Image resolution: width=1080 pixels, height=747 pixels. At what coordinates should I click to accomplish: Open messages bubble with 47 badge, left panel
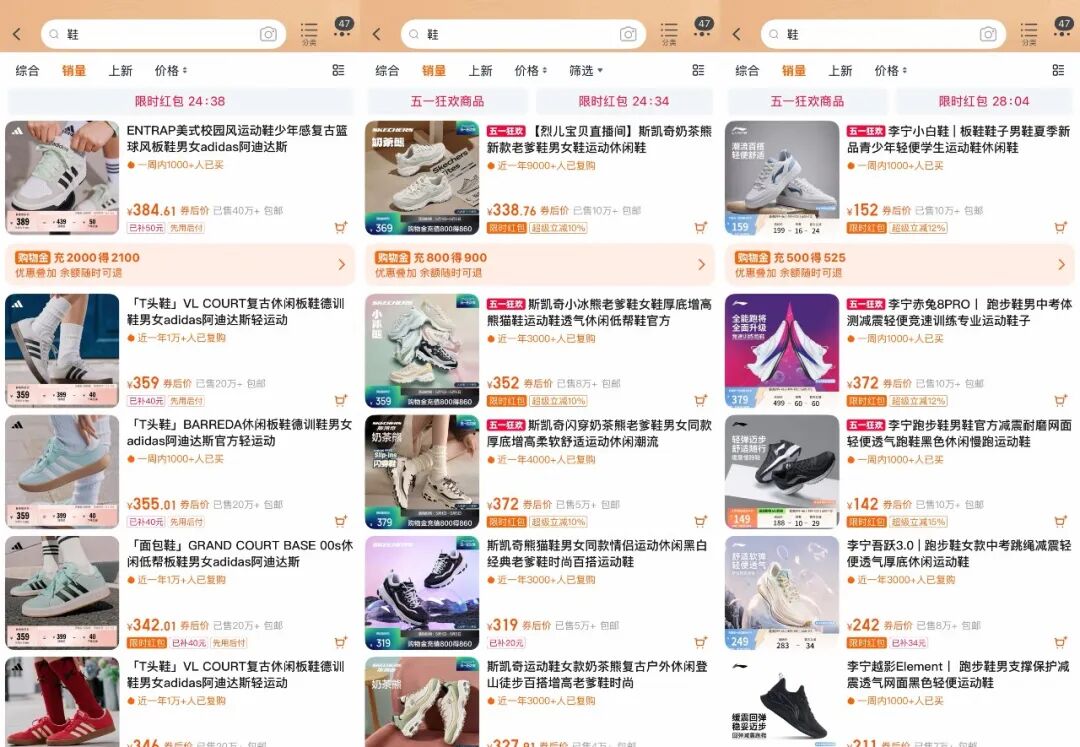coord(344,26)
